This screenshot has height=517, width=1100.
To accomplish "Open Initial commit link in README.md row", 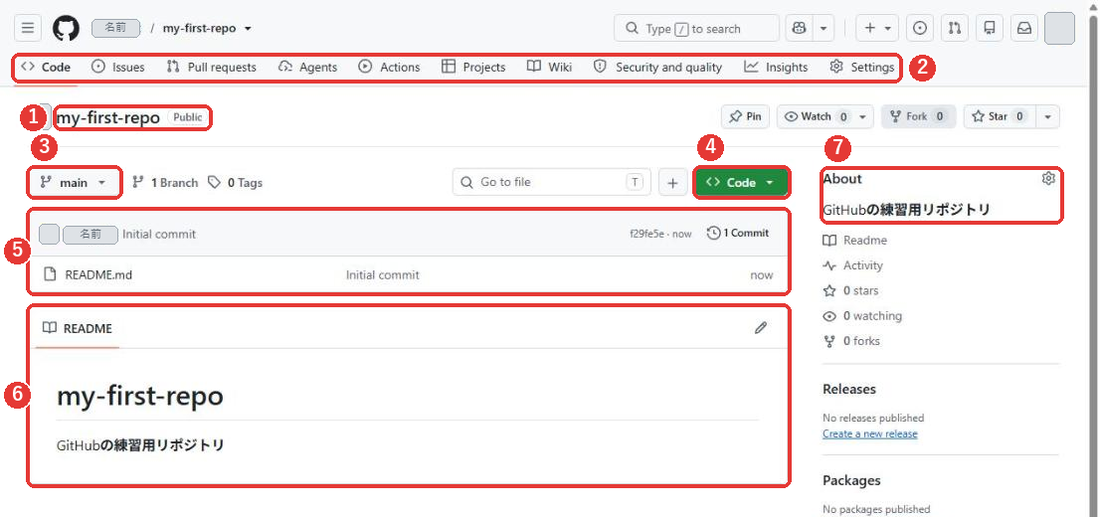I will [x=382, y=275].
